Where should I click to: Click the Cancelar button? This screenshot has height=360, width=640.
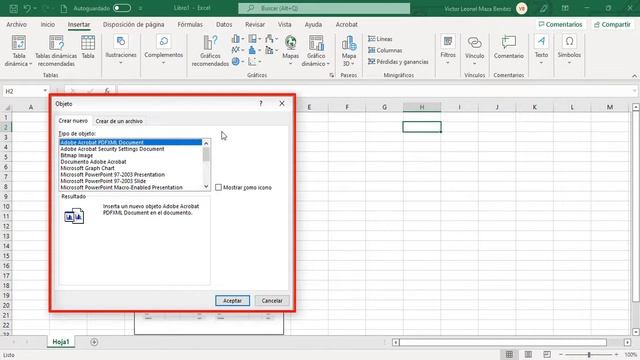click(272, 300)
